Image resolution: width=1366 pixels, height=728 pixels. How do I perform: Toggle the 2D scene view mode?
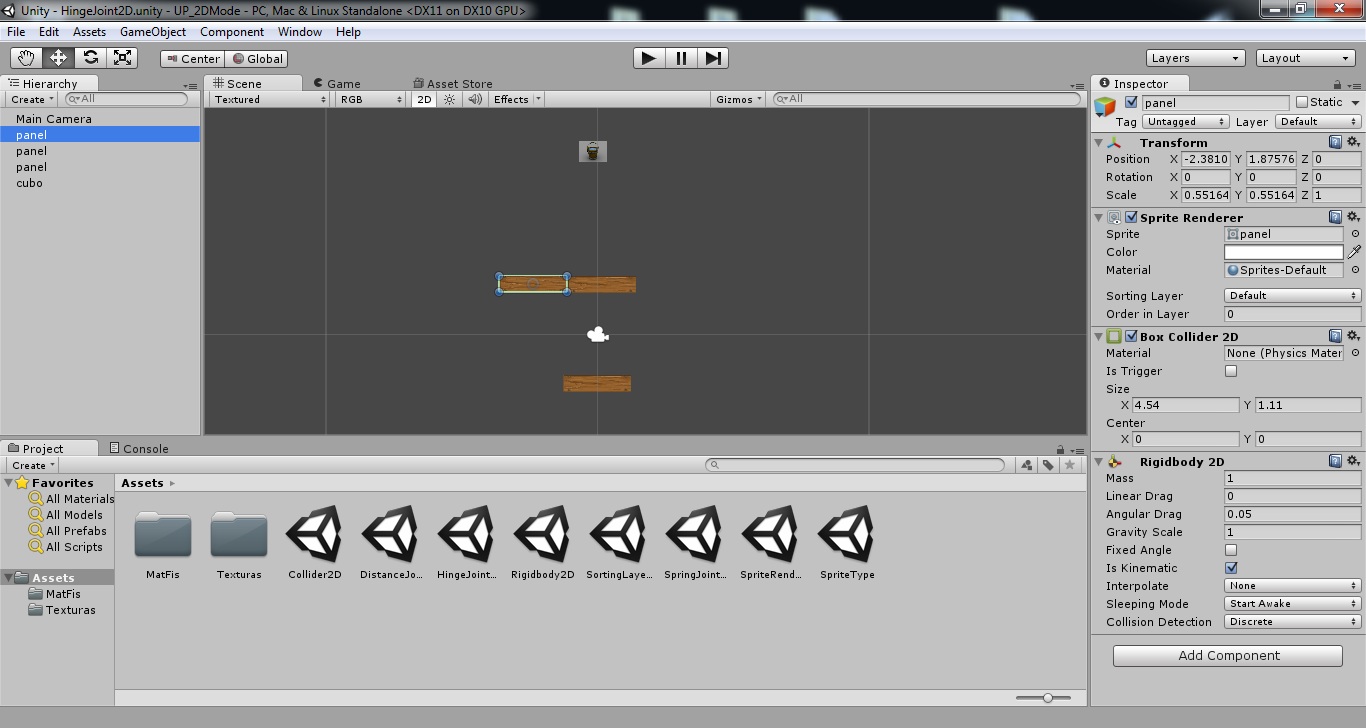(x=424, y=99)
